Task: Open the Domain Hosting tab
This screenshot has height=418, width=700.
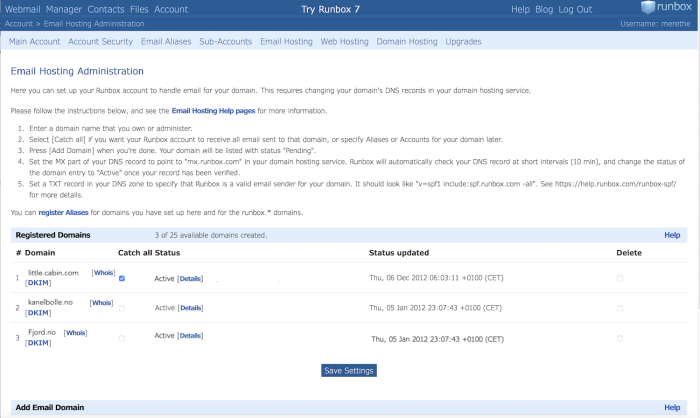Action: coord(407,42)
